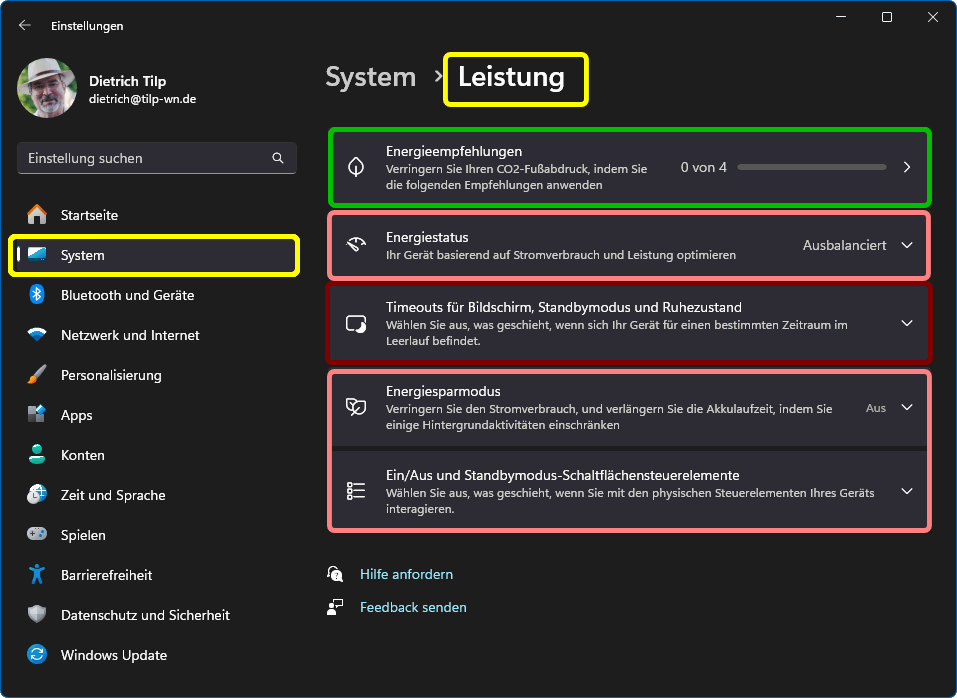
Task: Click the magnifier icon in the search box
Action: [x=278, y=158]
